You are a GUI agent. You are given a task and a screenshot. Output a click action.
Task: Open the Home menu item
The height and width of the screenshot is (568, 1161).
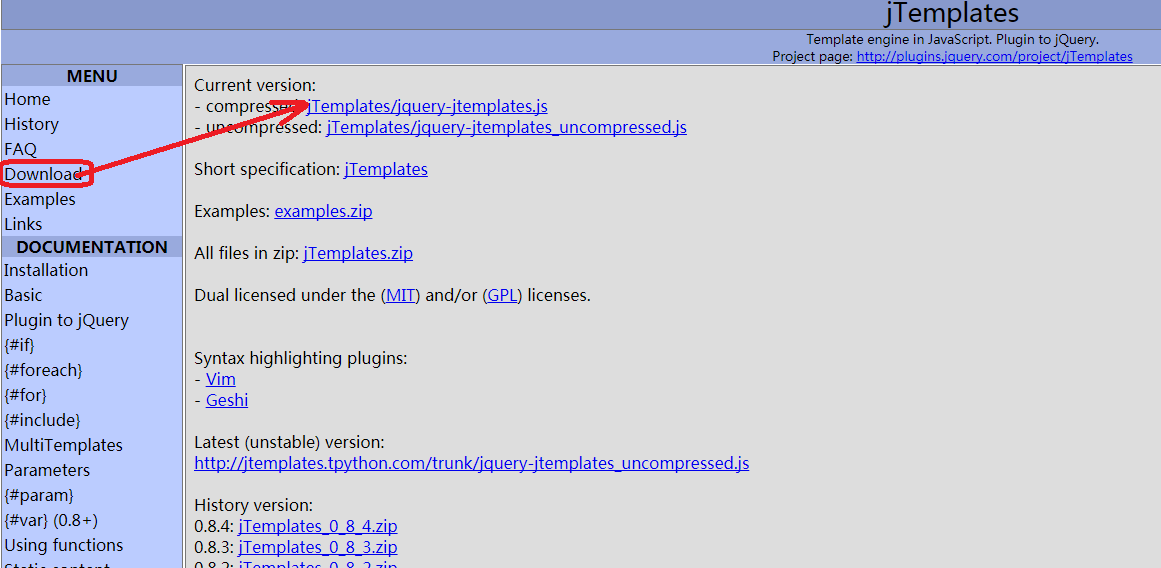27,99
